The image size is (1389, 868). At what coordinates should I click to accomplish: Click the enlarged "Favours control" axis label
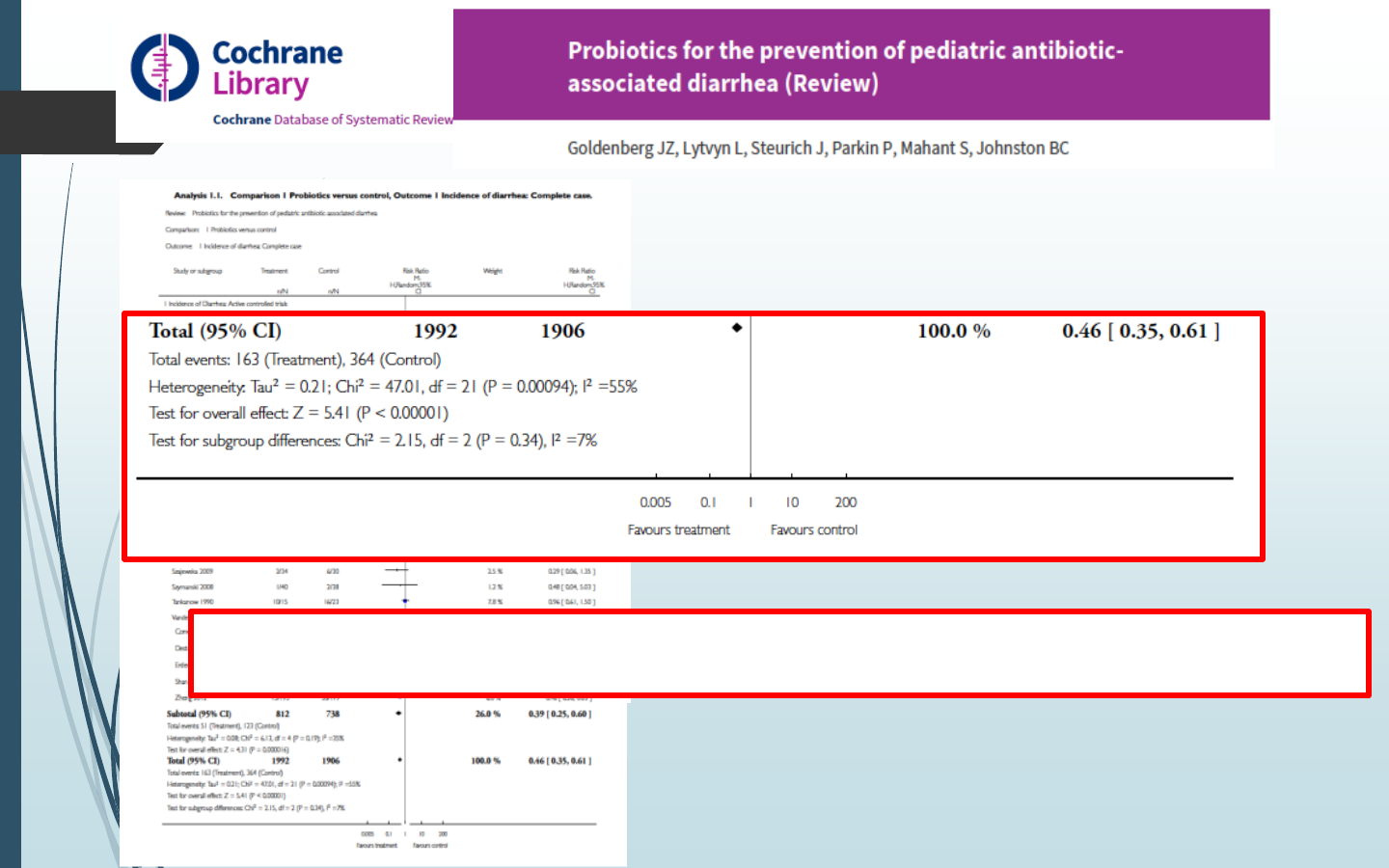(813, 529)
